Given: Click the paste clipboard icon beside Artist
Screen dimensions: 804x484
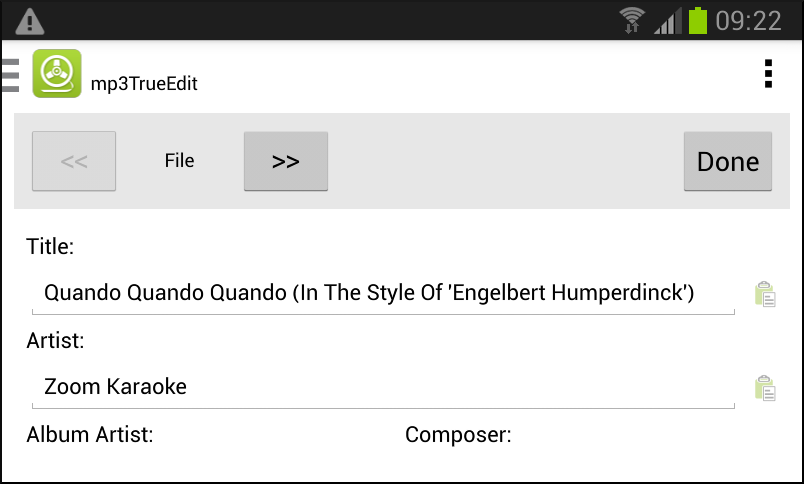Looking at the screenshot, I should (765, 388).
